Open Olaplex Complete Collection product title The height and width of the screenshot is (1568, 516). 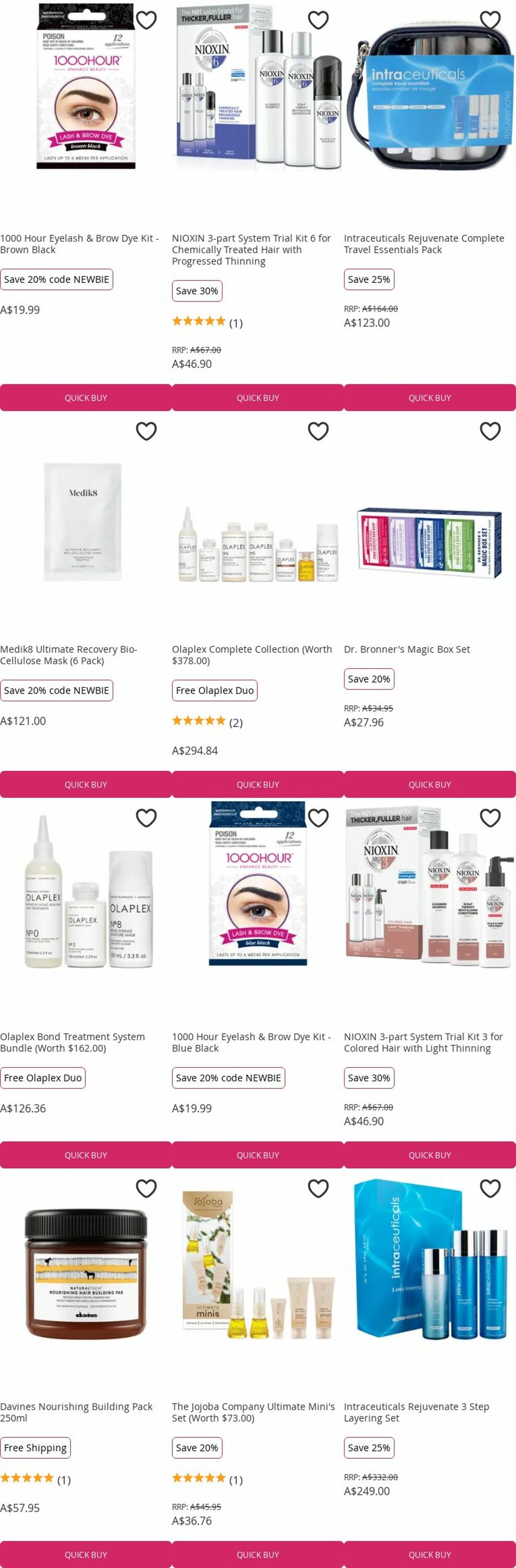[x=252, y=655]
